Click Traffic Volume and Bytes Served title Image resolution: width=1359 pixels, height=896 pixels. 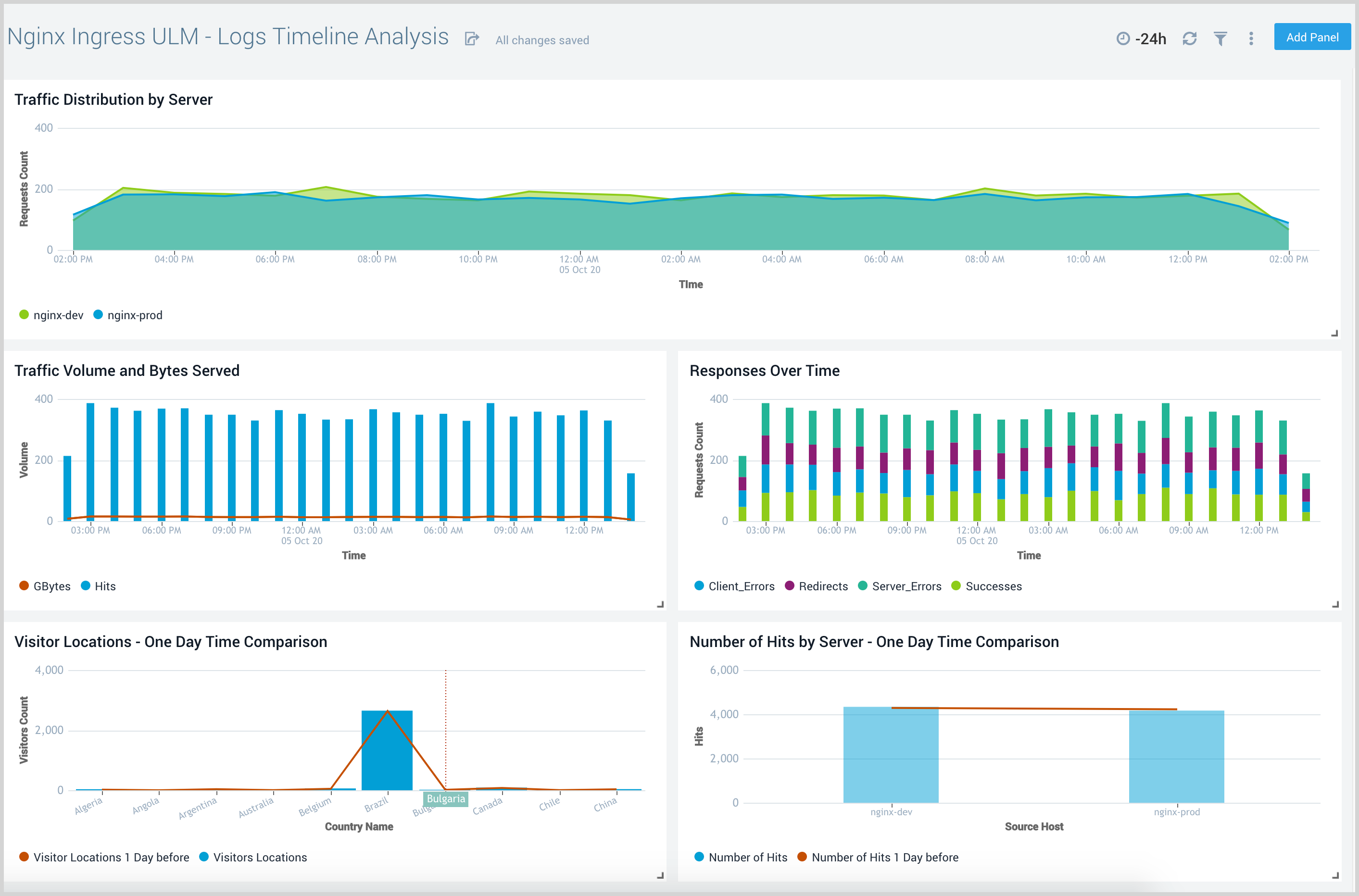(x=127, y=370)
